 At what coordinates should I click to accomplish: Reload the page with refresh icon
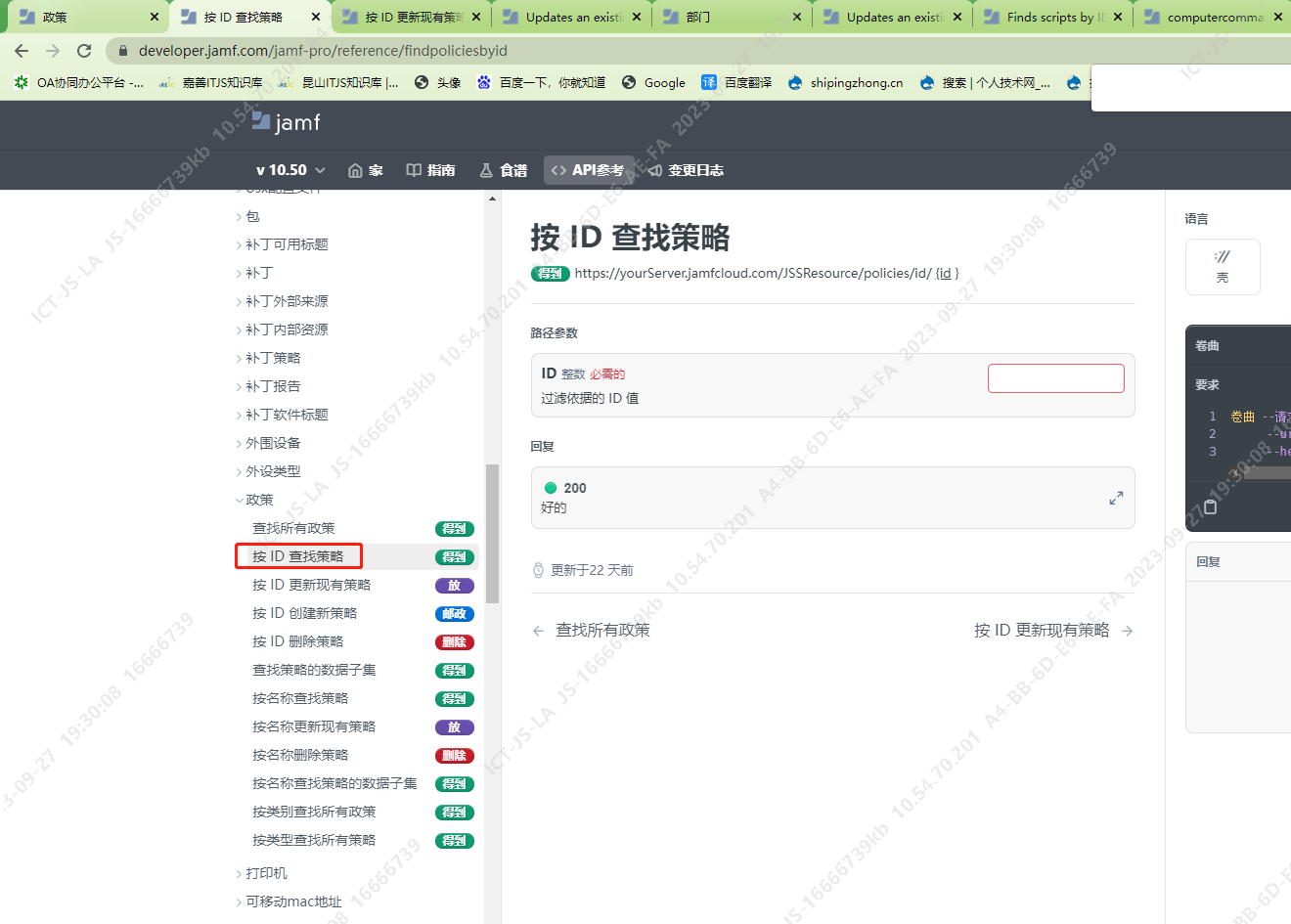click(x=84, y=51)
